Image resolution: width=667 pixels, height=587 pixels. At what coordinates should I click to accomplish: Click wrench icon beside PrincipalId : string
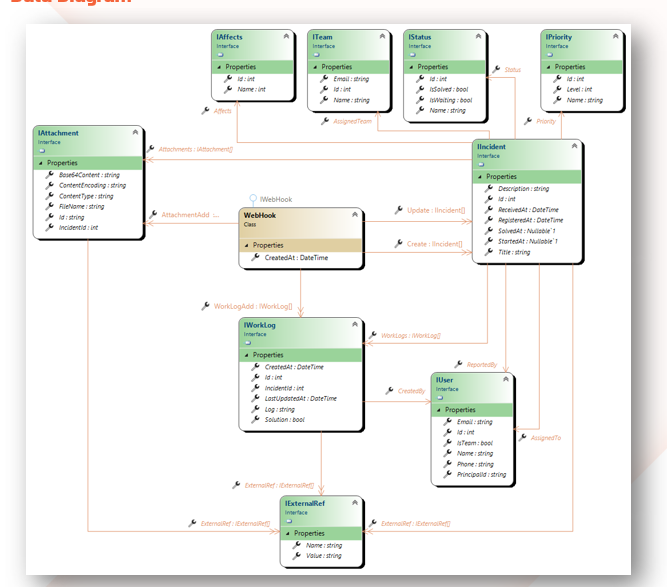447,475
